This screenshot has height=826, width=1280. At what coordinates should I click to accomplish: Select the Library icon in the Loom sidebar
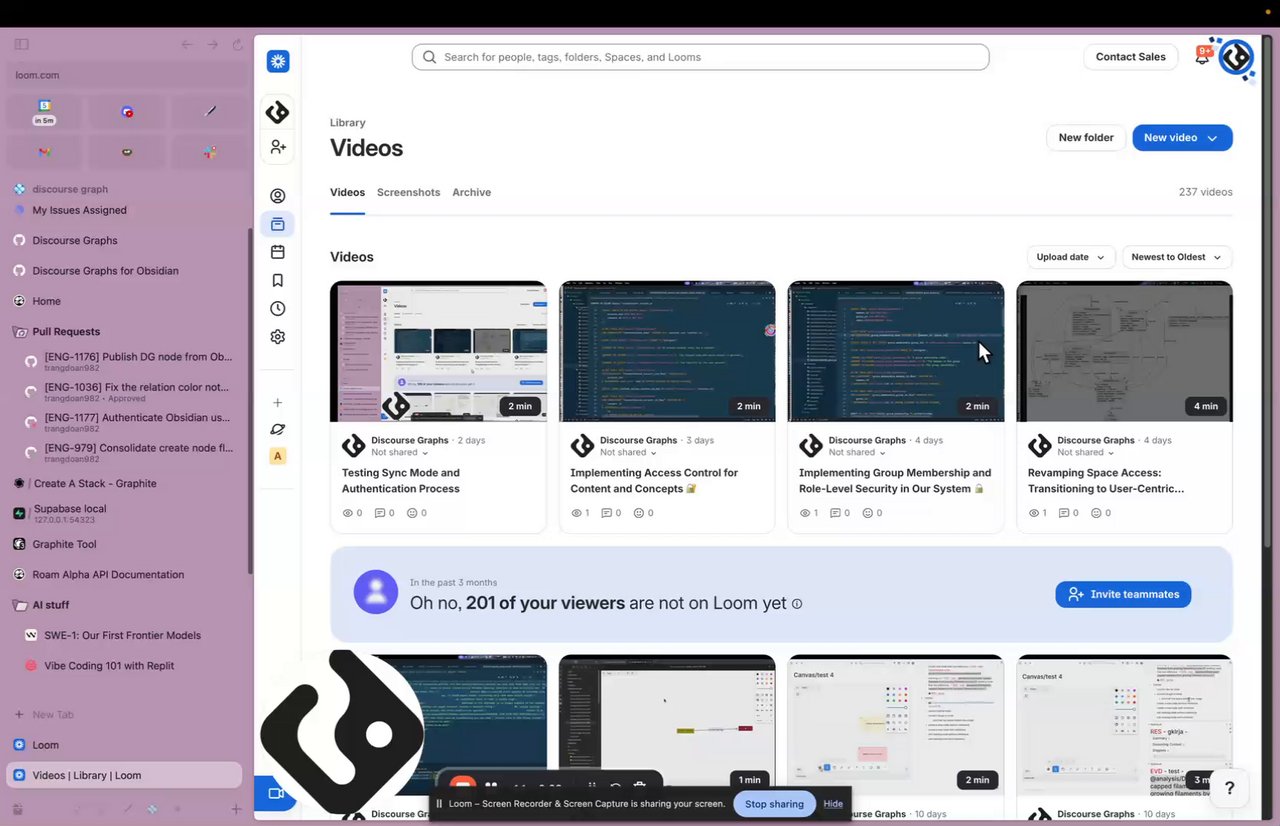pyautogui.click(x=278, y=224)
